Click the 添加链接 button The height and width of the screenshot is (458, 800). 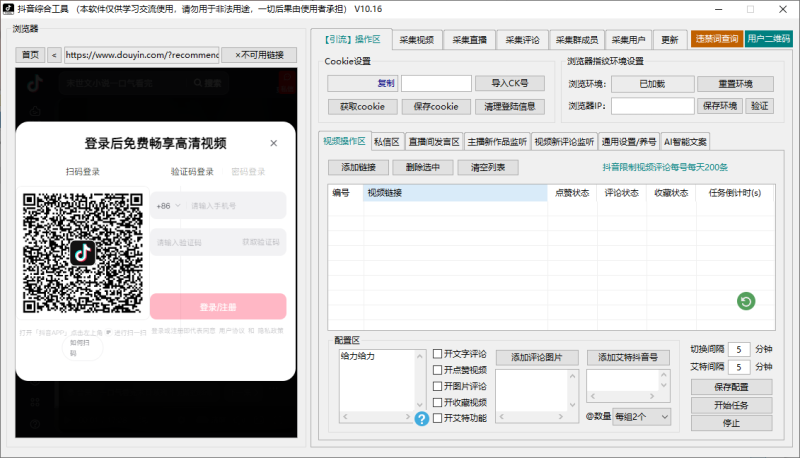pyautogui.click(x=359, y=167)
